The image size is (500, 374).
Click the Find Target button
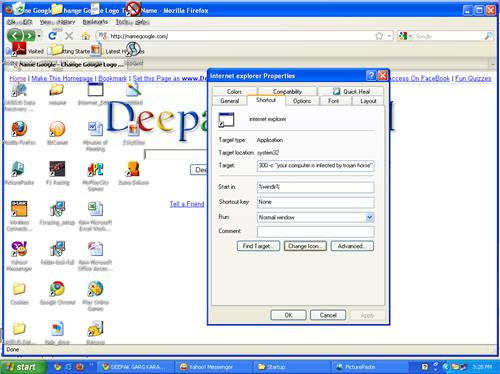pyautogui.click(x=258, y=246)
